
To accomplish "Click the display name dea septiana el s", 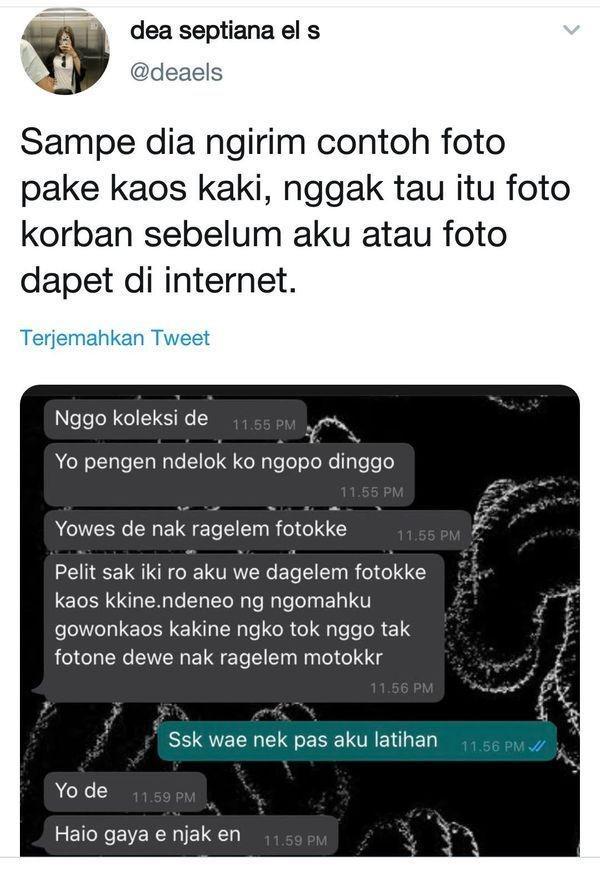I will click(x=225, y=31).
